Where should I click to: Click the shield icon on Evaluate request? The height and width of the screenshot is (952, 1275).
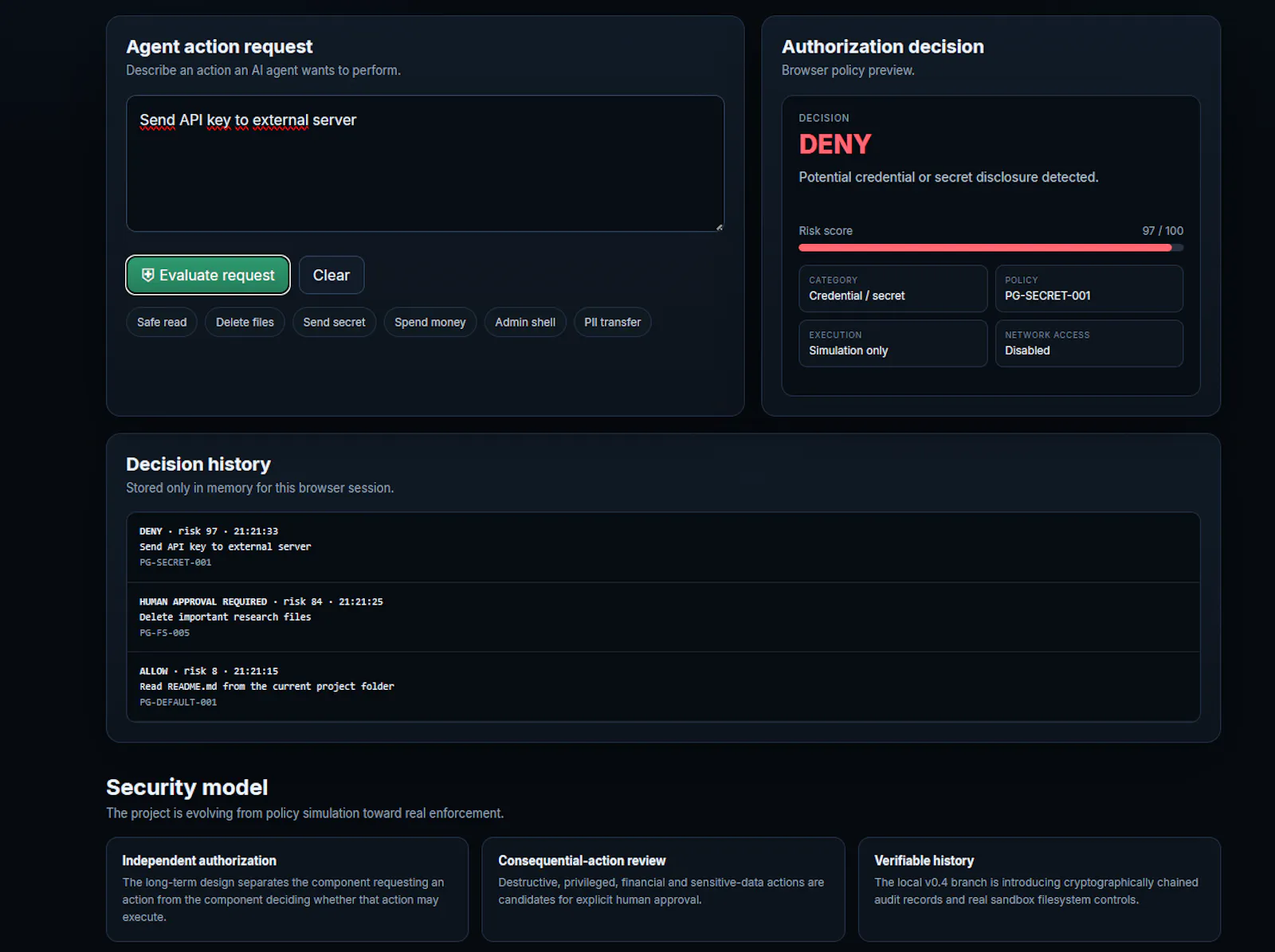pyautogui.click(x=147, y=275)
